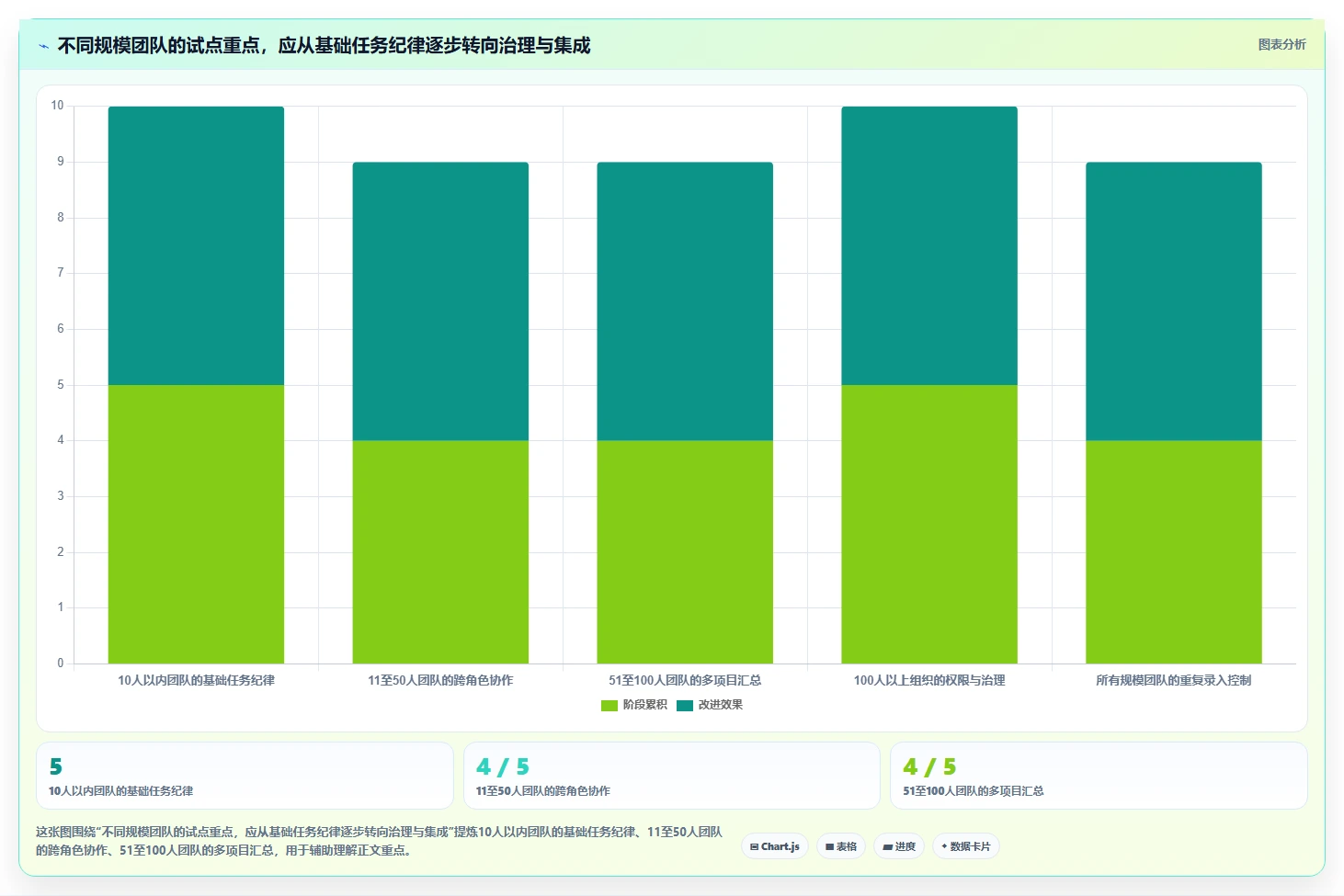The width and height of the screenshot is (1344, 896).
Task: Click green 阶段累积 bar for 11至50人团队的跨角色协作
Action: coord(440,551)
